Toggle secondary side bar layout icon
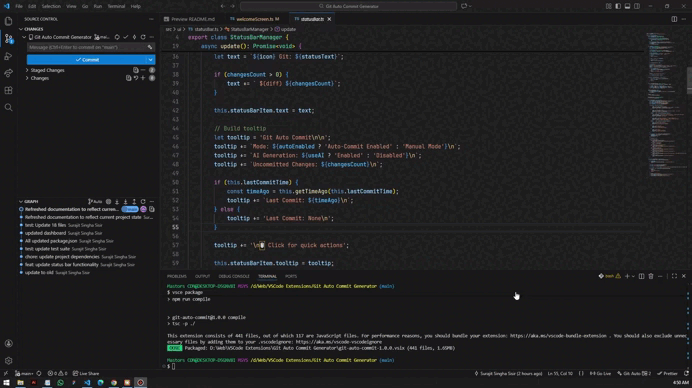 pyautogui.click(x=637, y=6)
